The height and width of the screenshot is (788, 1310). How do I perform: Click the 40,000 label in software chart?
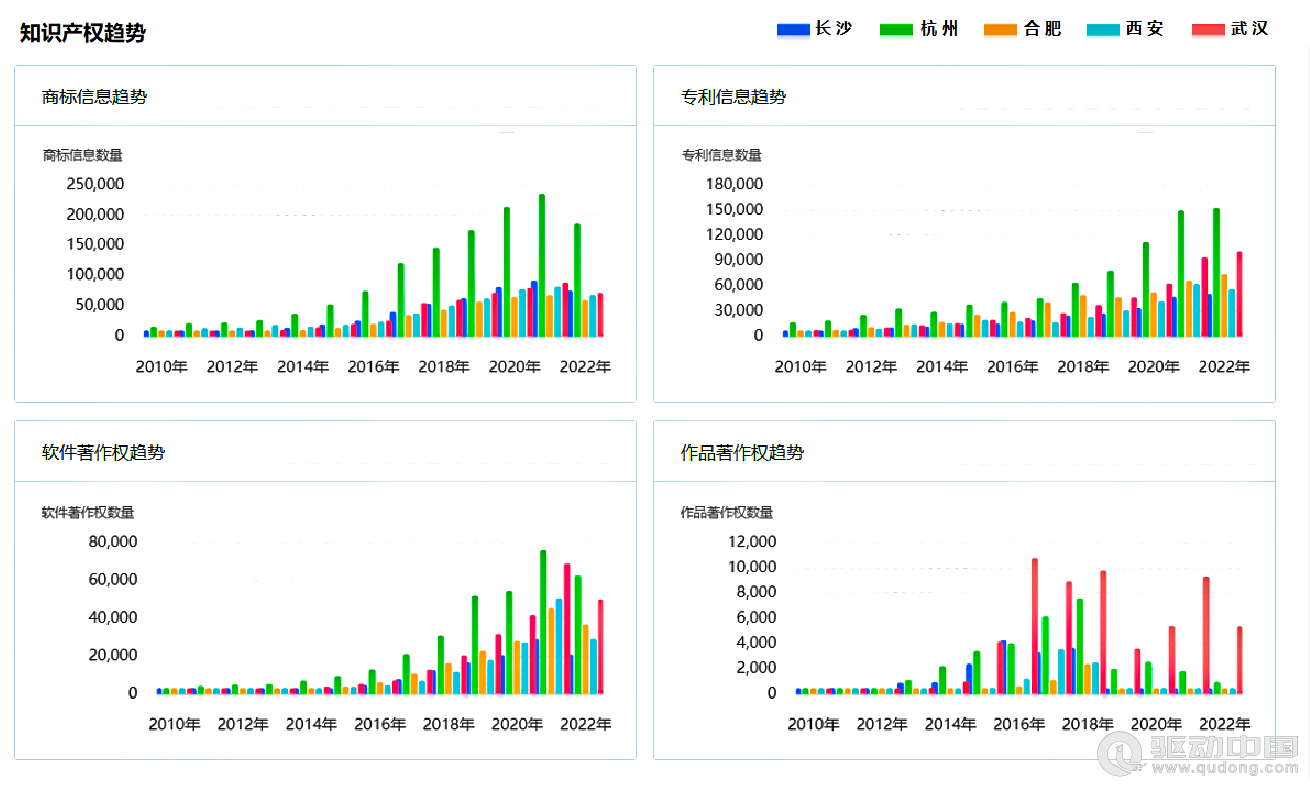click(113, 617)
